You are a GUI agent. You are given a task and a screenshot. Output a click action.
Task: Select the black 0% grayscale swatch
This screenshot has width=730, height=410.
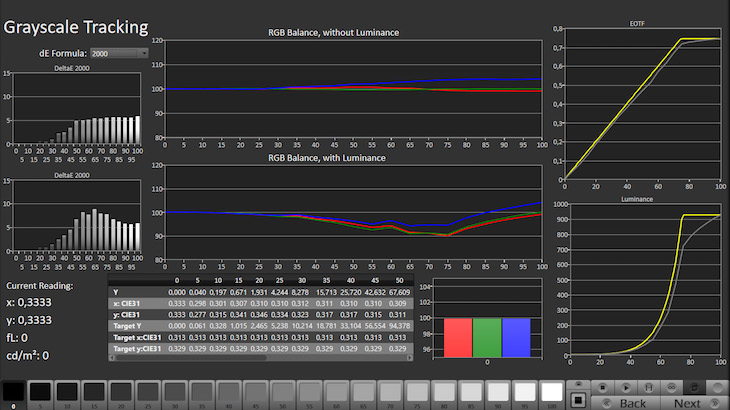14,392
